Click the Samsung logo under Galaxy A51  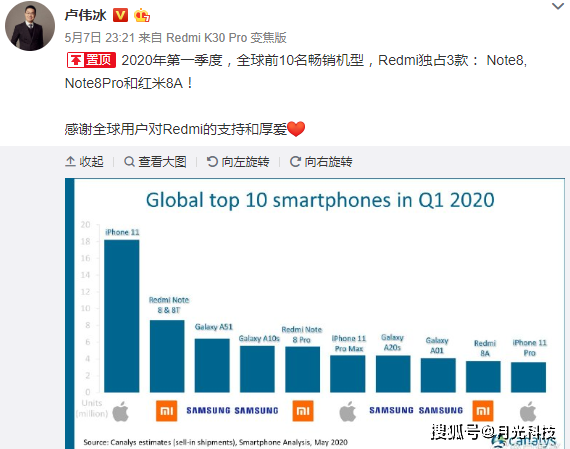[x=208, y=410]
